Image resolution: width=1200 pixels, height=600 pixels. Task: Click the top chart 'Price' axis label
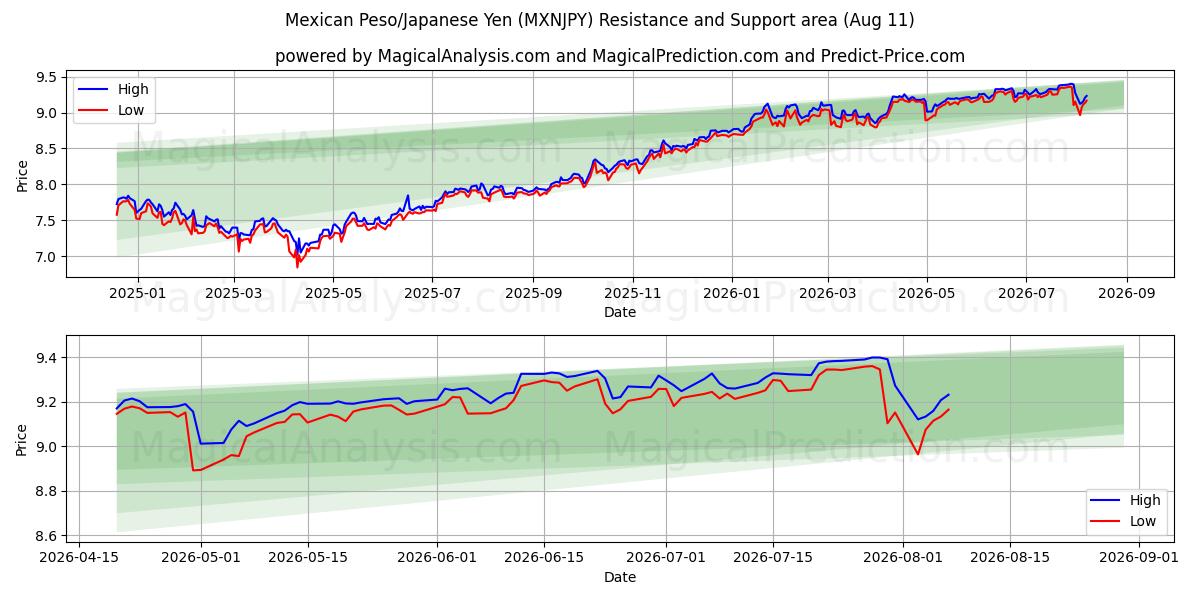coord(22,175)
